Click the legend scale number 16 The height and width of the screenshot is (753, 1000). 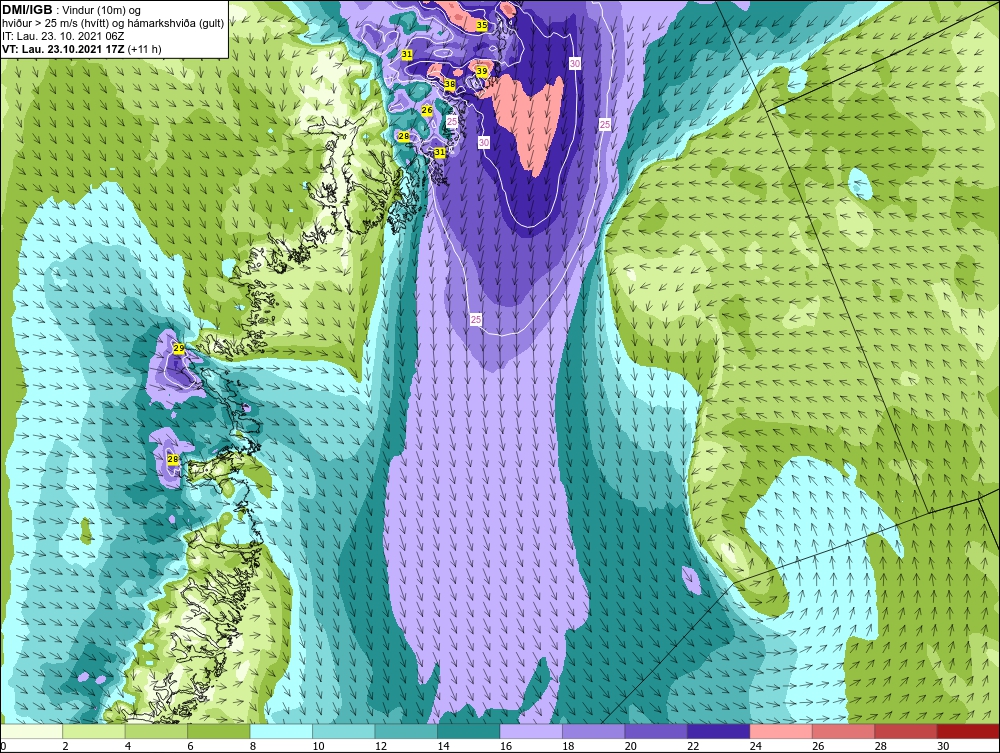click(506, 746)
